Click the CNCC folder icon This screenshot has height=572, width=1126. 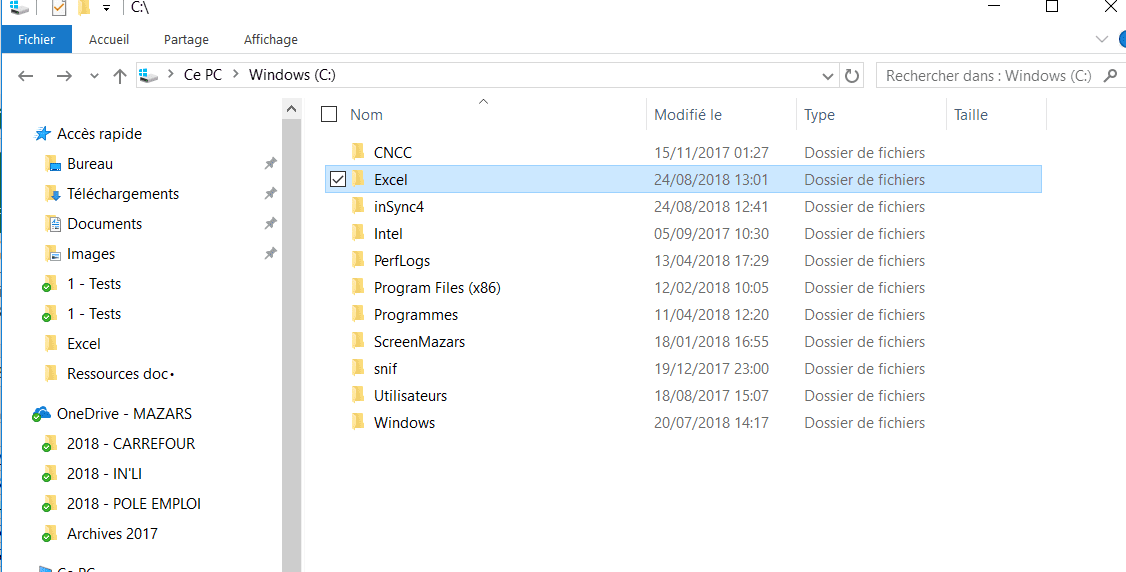(358, 152)
